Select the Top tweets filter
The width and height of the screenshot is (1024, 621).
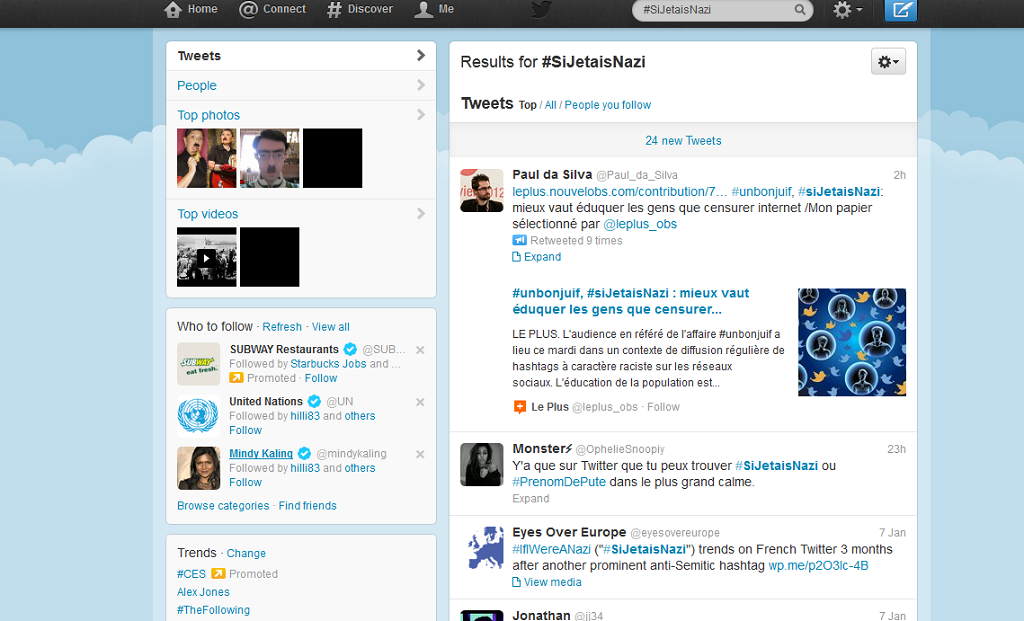(x=528, y=105)
